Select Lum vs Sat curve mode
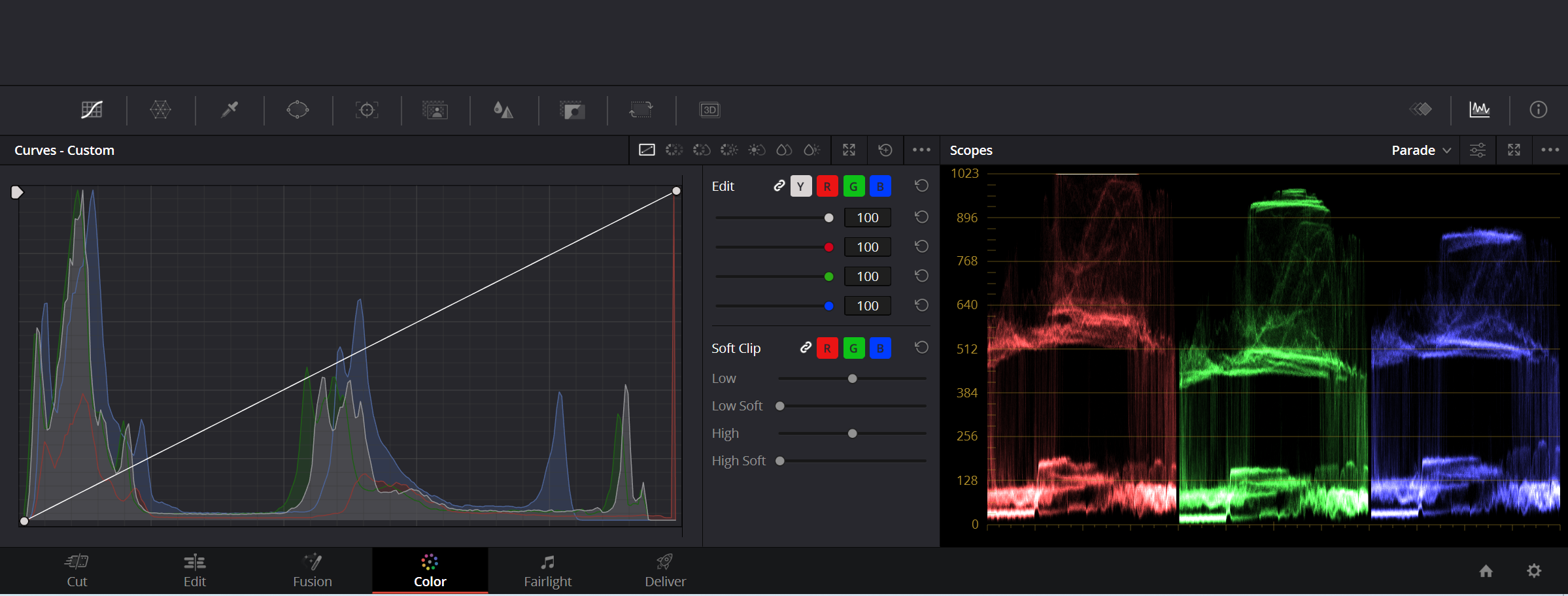1568x596 pixels. [757, 150]
